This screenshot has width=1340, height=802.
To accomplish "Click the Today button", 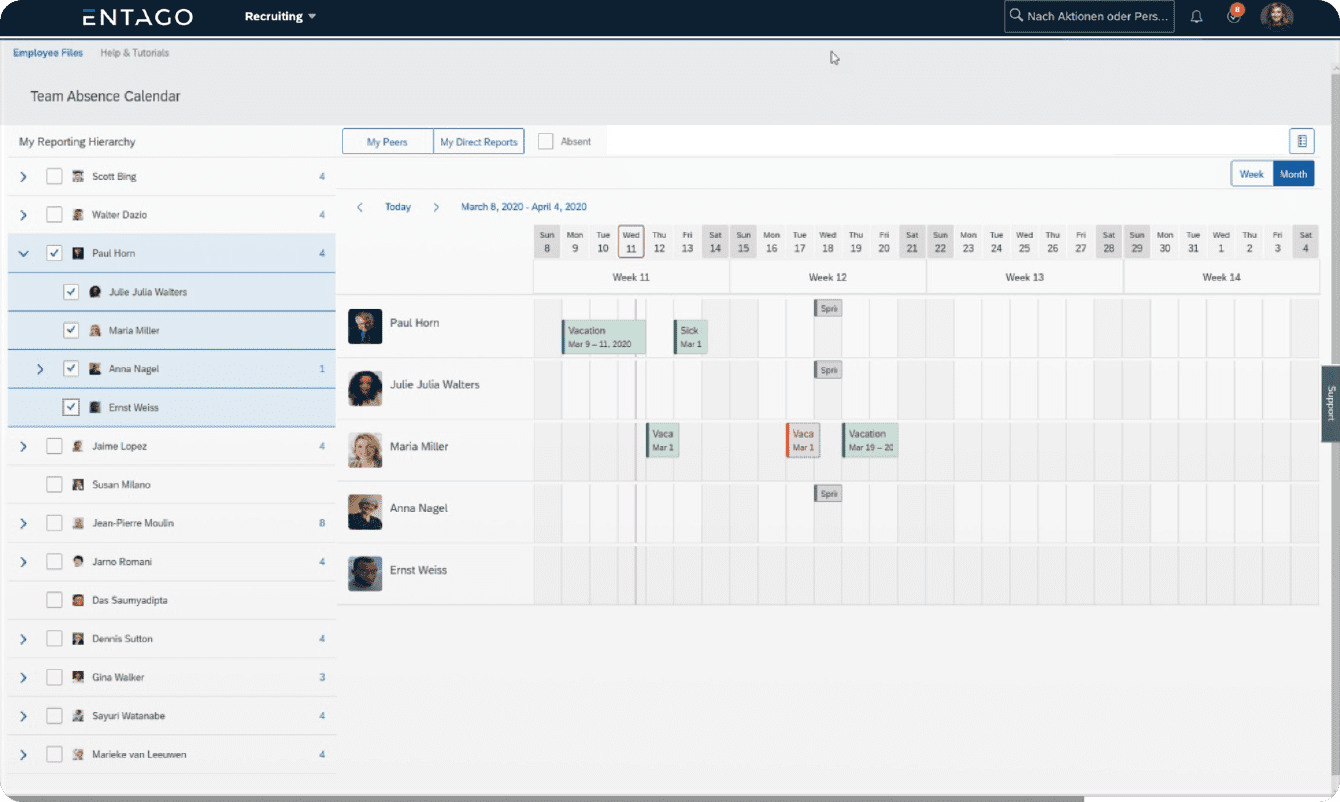I will [398, 207].
